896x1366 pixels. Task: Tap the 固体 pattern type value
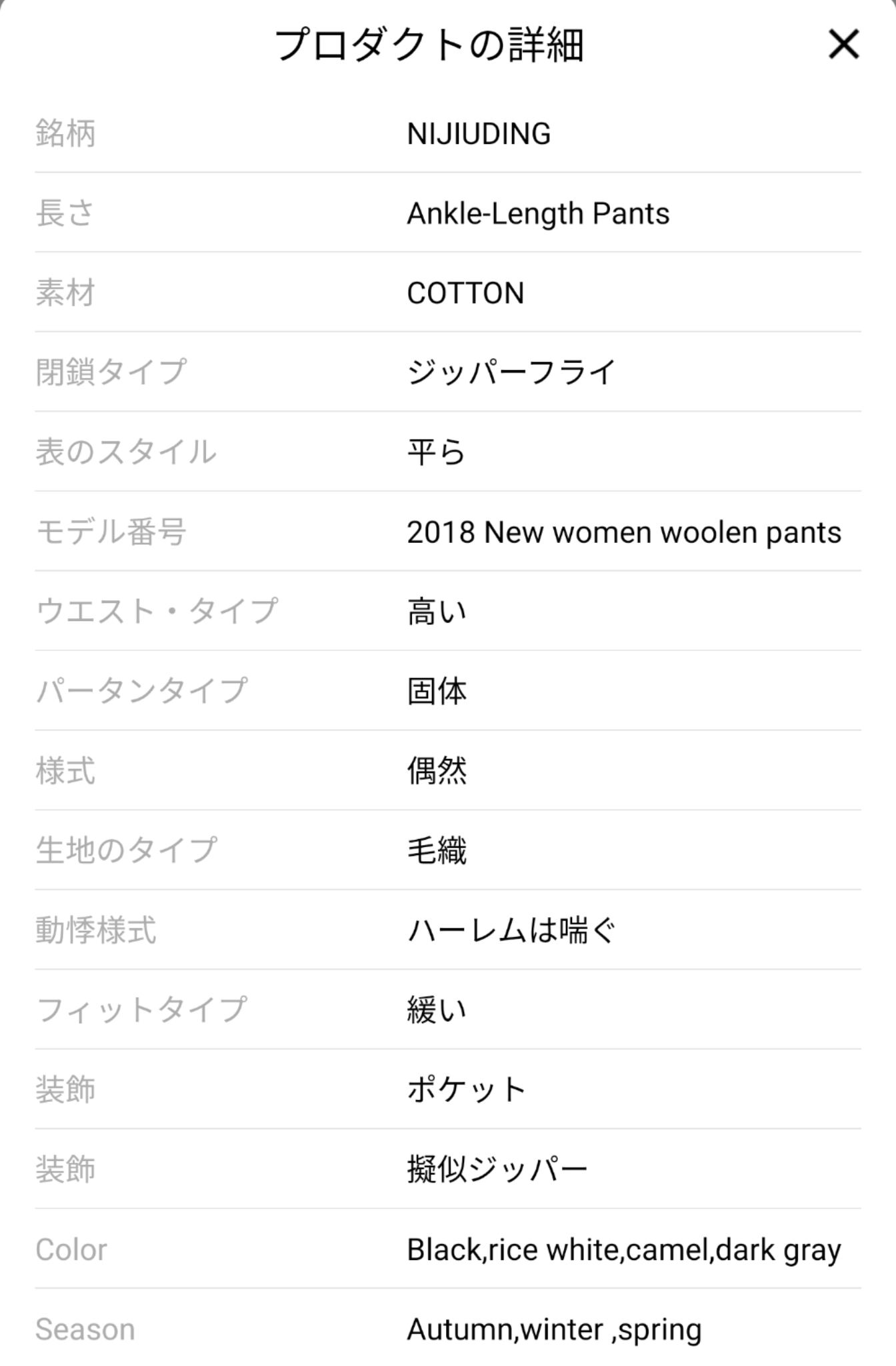[437, 691]
